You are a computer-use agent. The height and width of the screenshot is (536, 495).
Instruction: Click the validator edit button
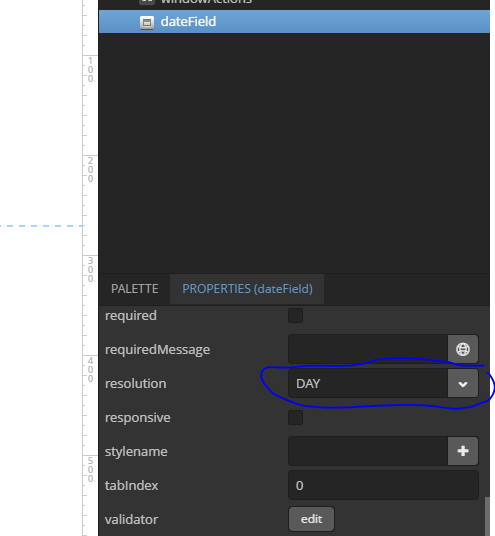[x=311, y=519]
